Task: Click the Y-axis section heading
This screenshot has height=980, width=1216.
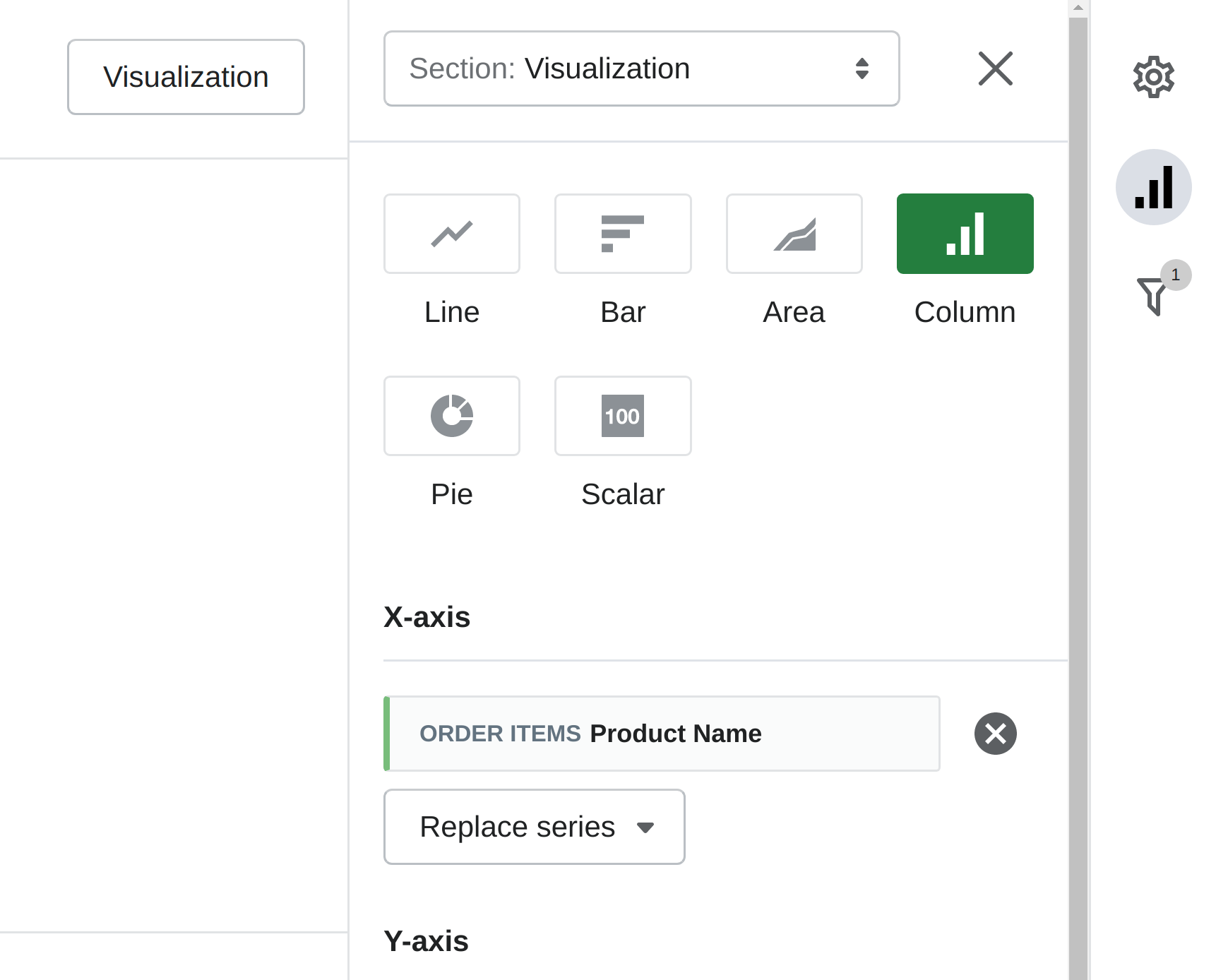Action: point(426,940)
